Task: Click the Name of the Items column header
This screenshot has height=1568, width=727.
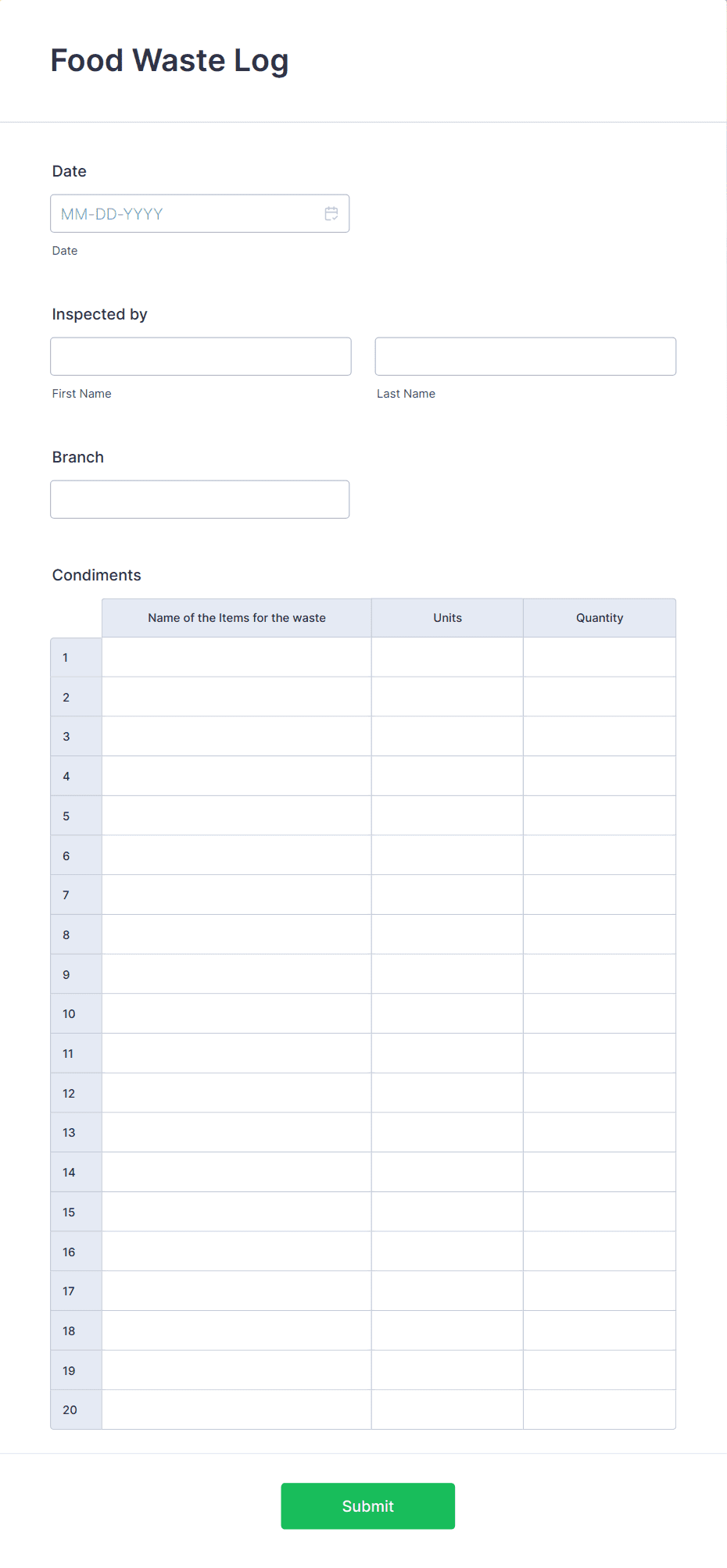Action: pos(236,617)
